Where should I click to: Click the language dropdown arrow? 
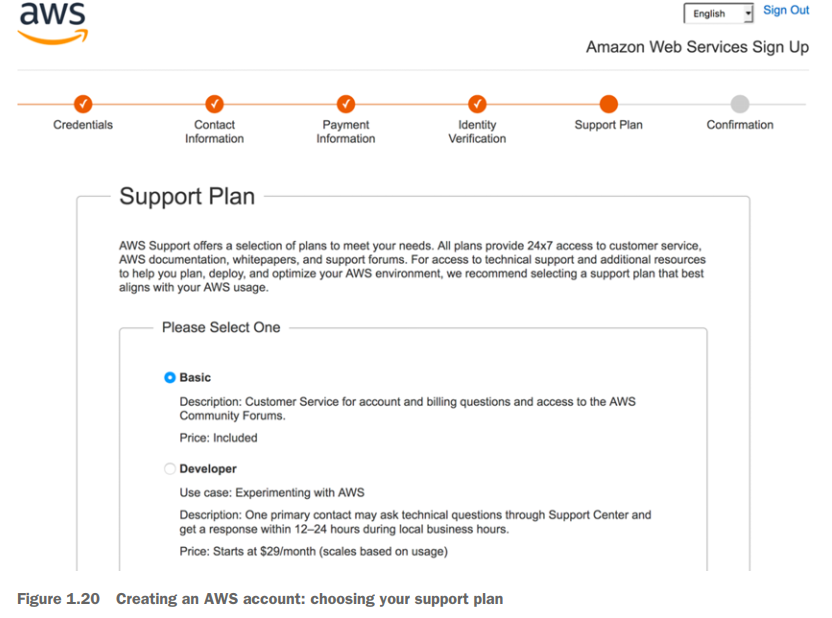point(747,13)
